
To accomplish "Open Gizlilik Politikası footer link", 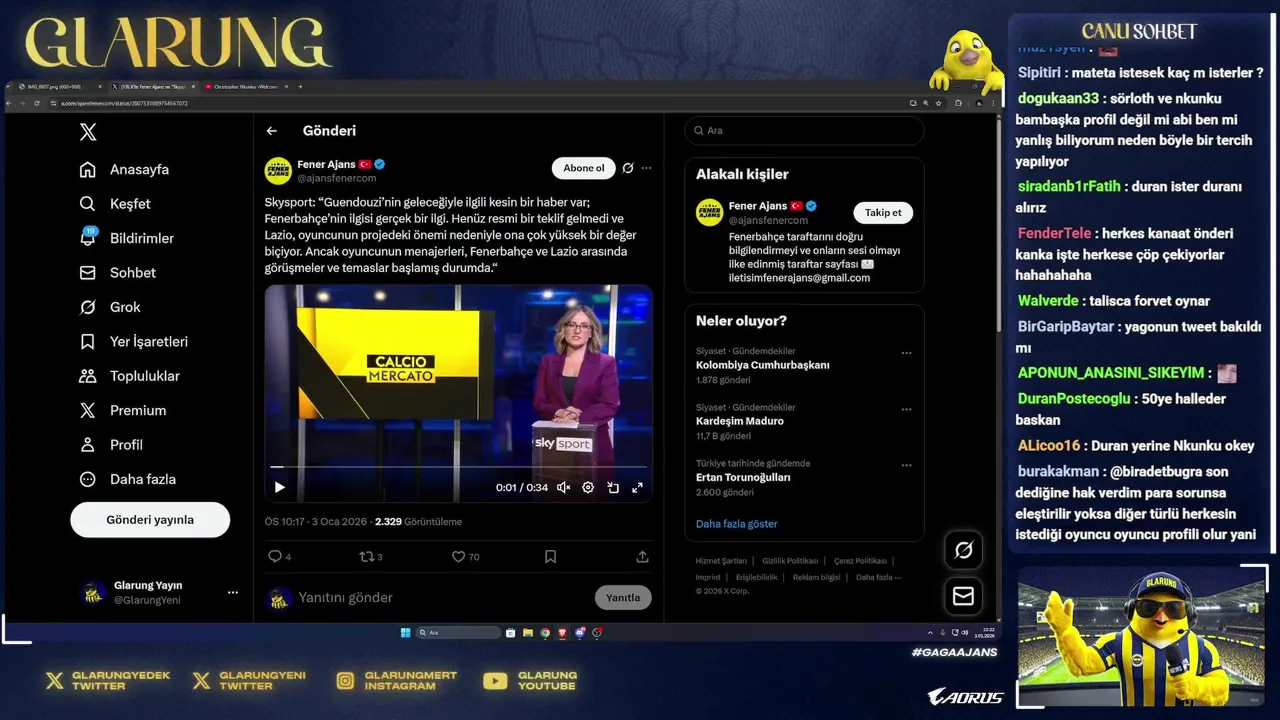I will (x=790, y=561).
